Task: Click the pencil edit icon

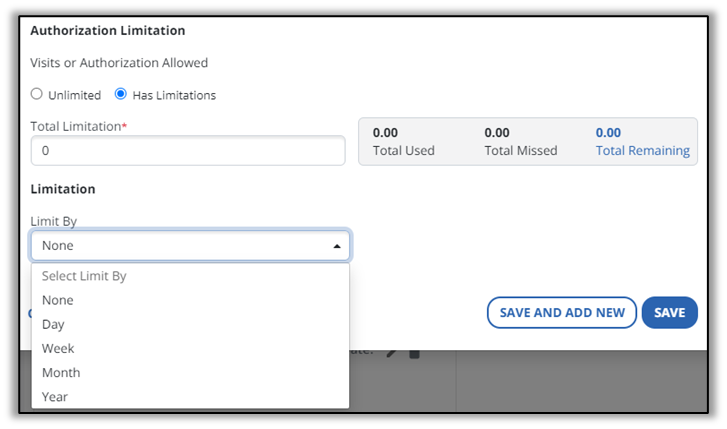Action: tap(392, 353)
